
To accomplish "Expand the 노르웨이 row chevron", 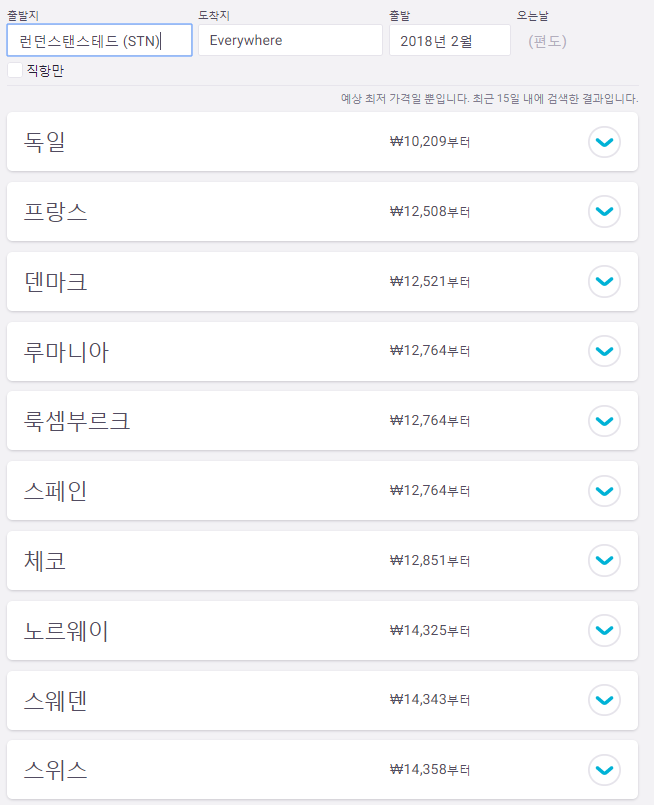I will 604,630.
